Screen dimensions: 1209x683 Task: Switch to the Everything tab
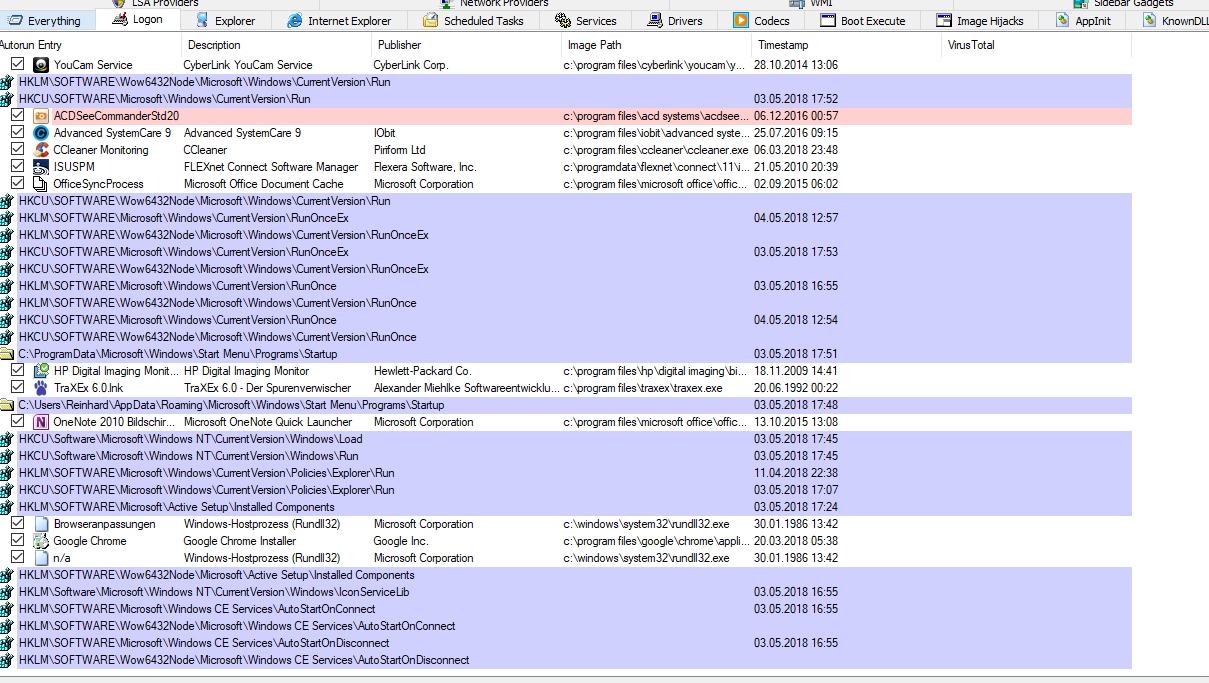(46, 21)
